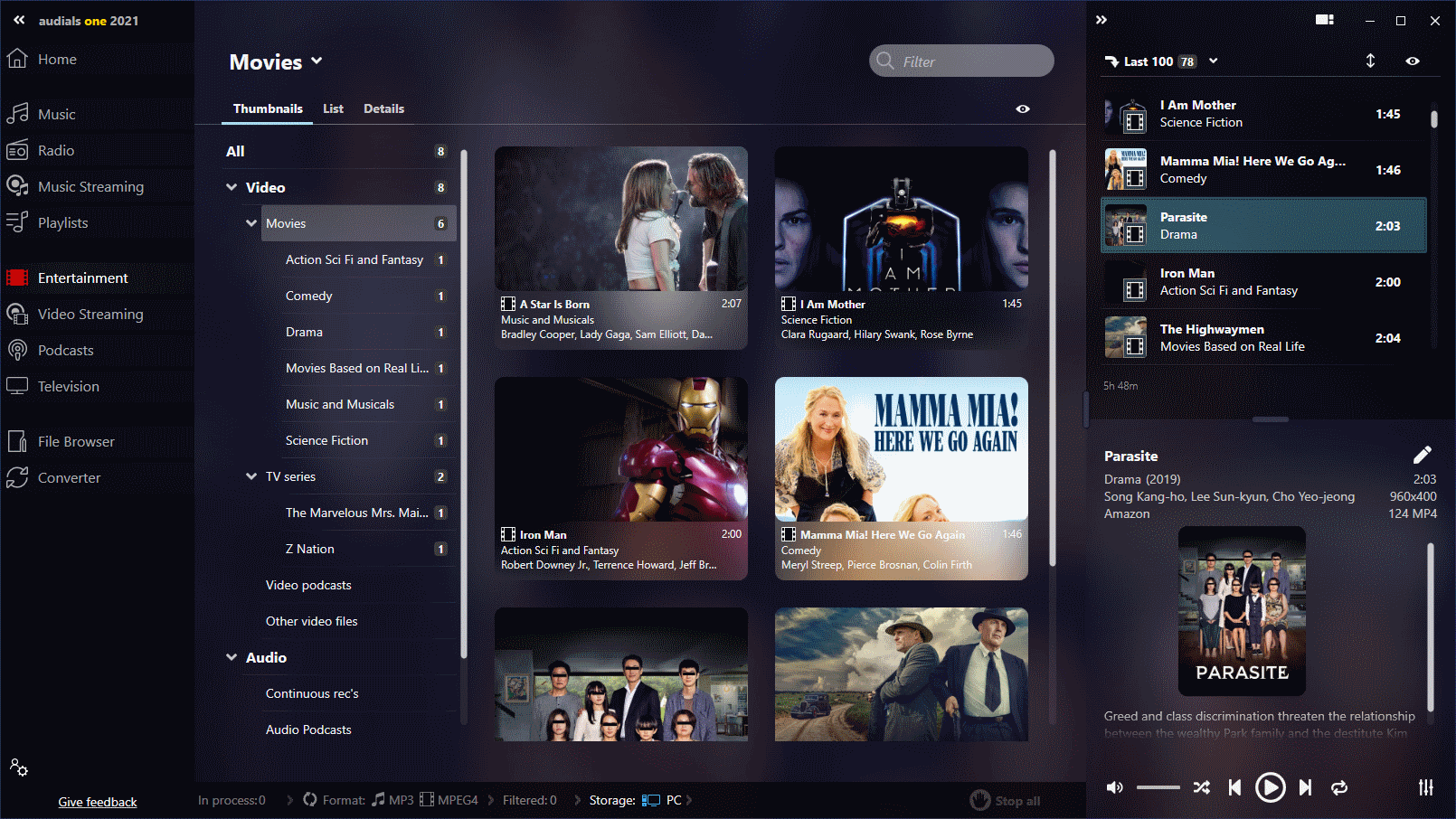Select I Am Mother in playlist
This screenshot has height=819, width=1456.
1263,114
